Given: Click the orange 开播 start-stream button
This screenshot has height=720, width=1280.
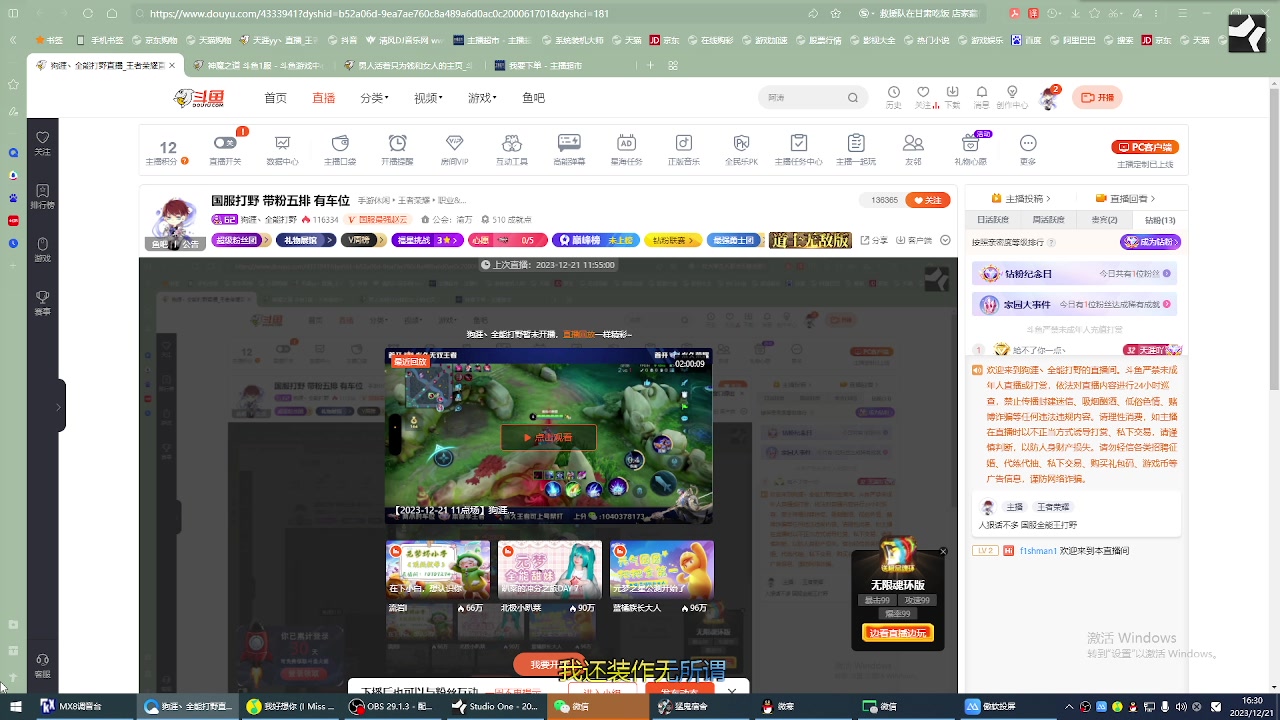Looking at the screenshot, I should [1098, 98].
